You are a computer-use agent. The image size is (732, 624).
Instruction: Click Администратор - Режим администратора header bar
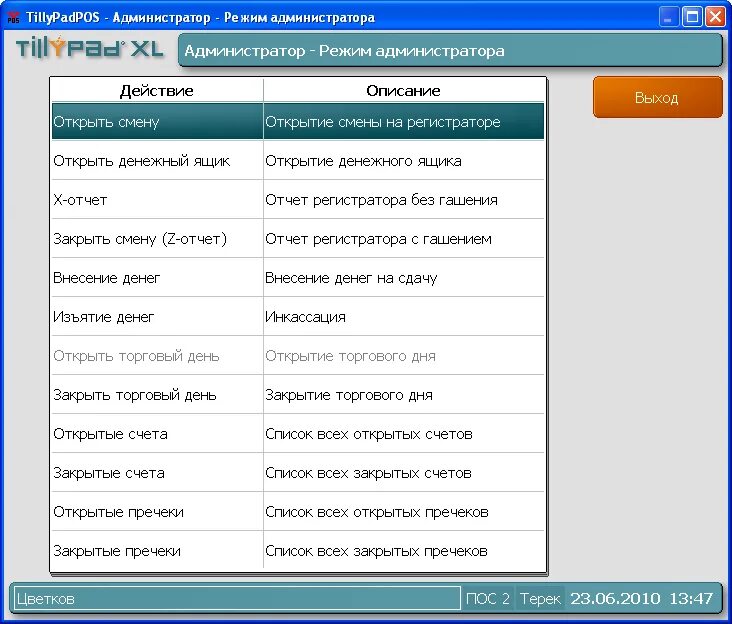(x=450, y=50)
